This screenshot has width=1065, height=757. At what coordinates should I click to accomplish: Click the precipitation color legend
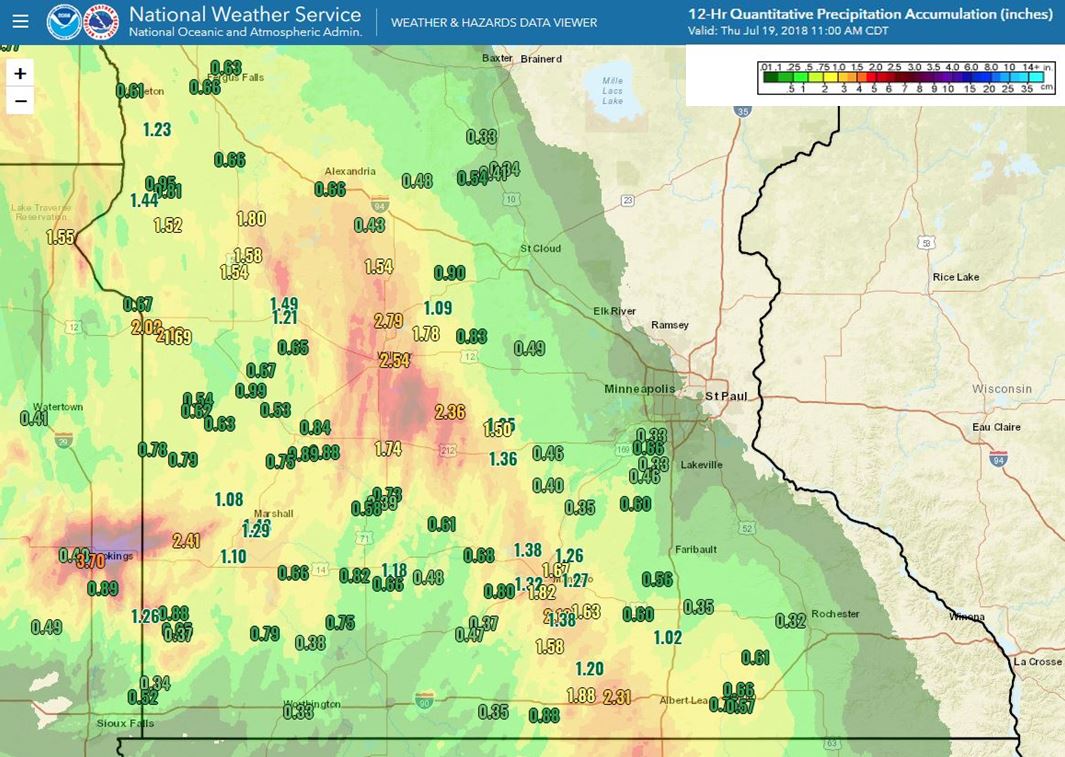[x=907, y=78]
